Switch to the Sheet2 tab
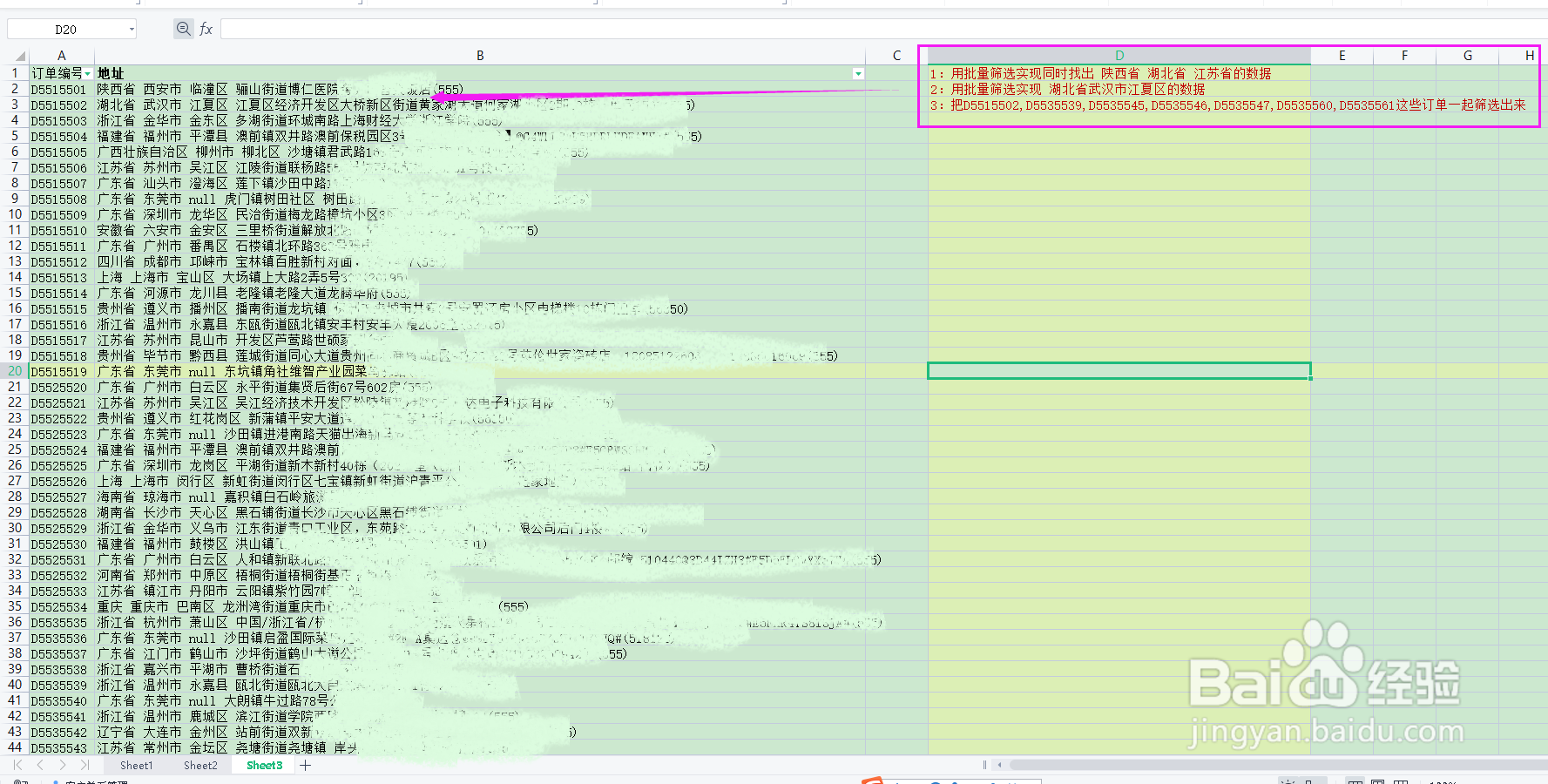 200,765
